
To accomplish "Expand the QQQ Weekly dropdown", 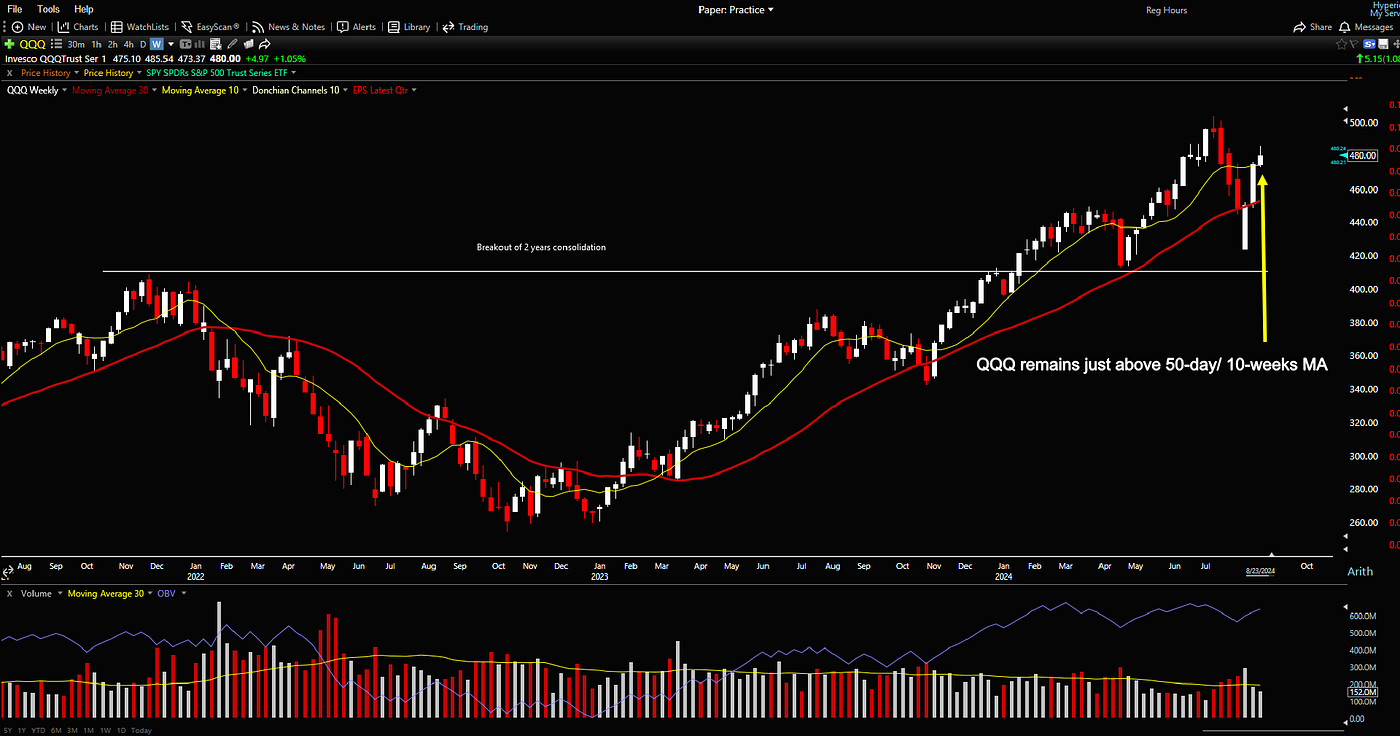I will tap(65, 90).
